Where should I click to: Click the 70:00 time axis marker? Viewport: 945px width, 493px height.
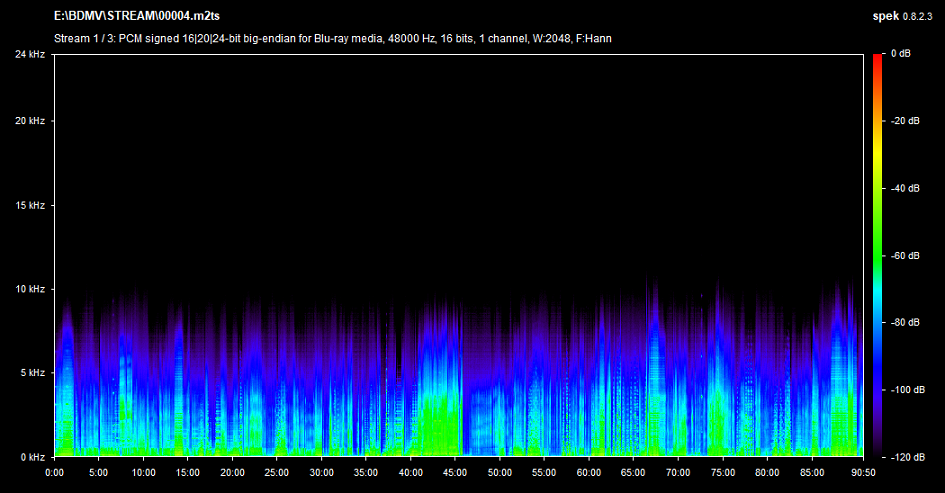tap(678, 472)
